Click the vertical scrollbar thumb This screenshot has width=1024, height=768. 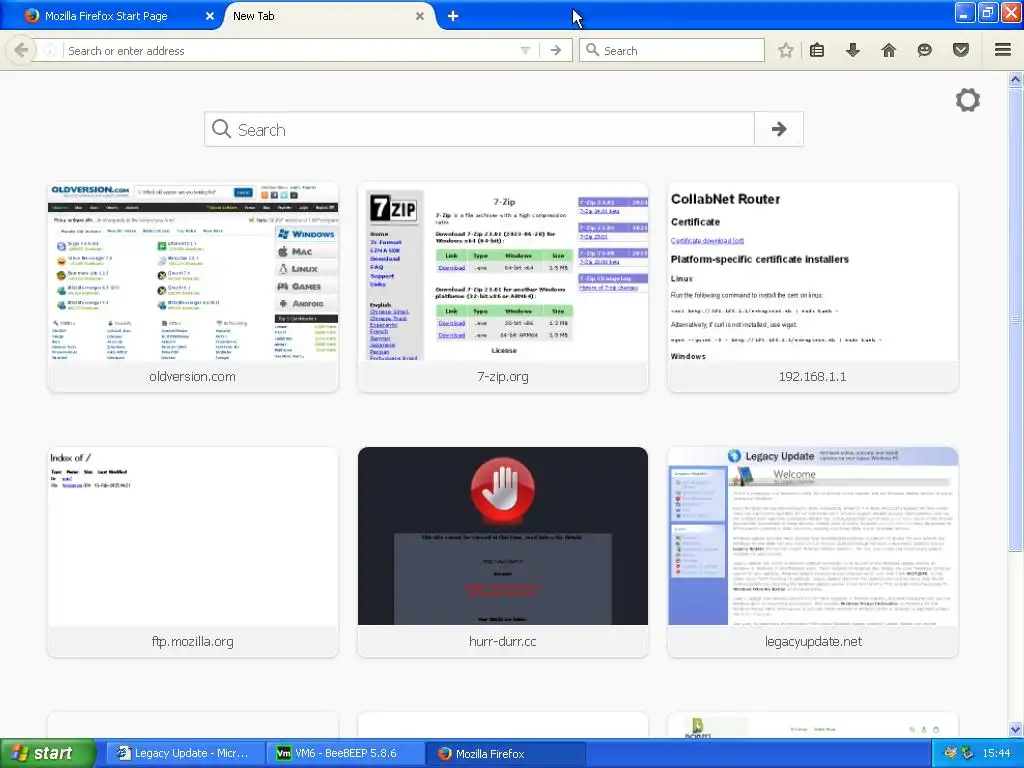click(1016, 319)
